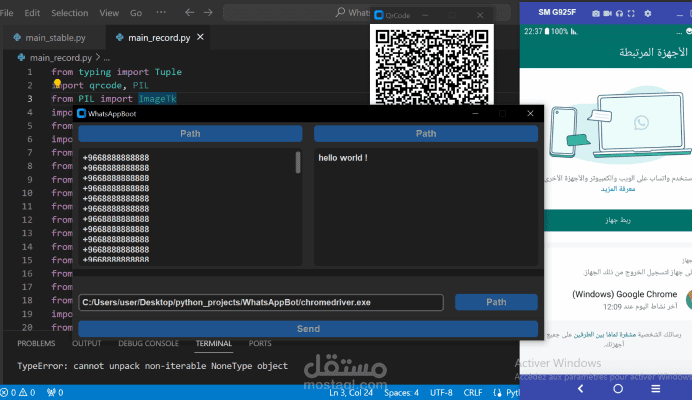Tap the blue learn more link on phone
Viewport: 692px width, 400px height.
click(x=618, y=189)
